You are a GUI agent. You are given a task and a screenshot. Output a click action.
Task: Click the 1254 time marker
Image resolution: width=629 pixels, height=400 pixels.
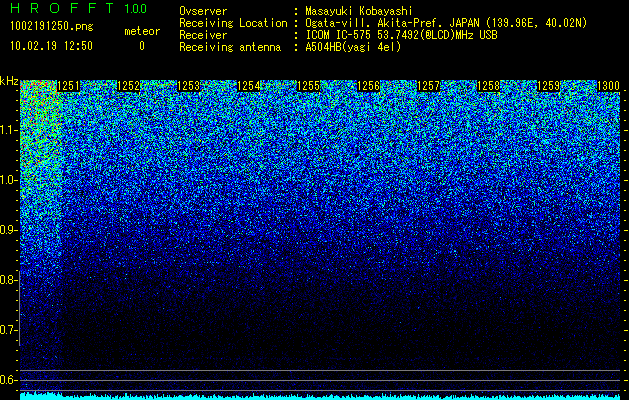coord(249,86)
